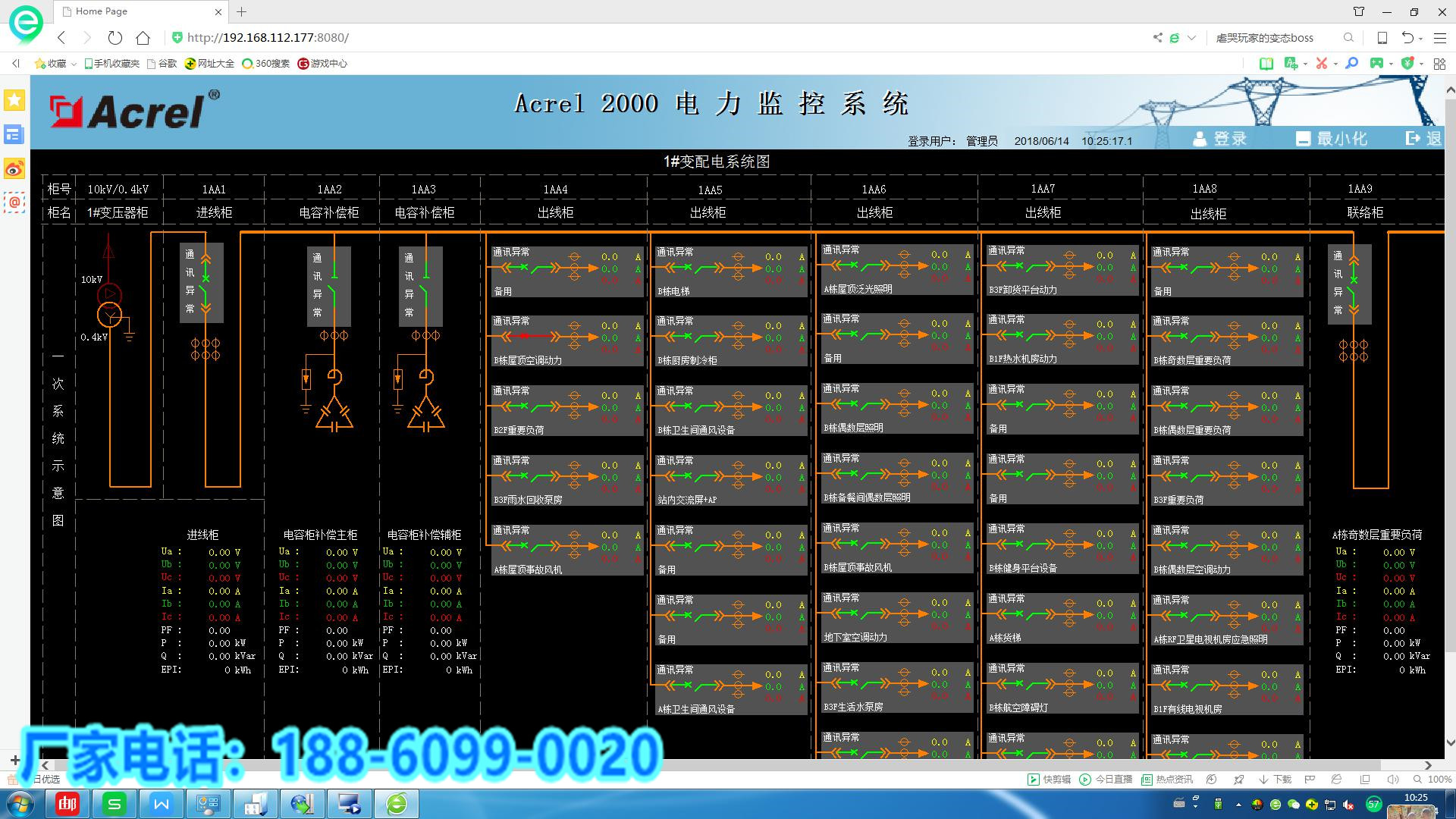Click the 快剪辑 status bar link
The width and height of the screenshot is (1456, 819).
tap(1049, 779)
